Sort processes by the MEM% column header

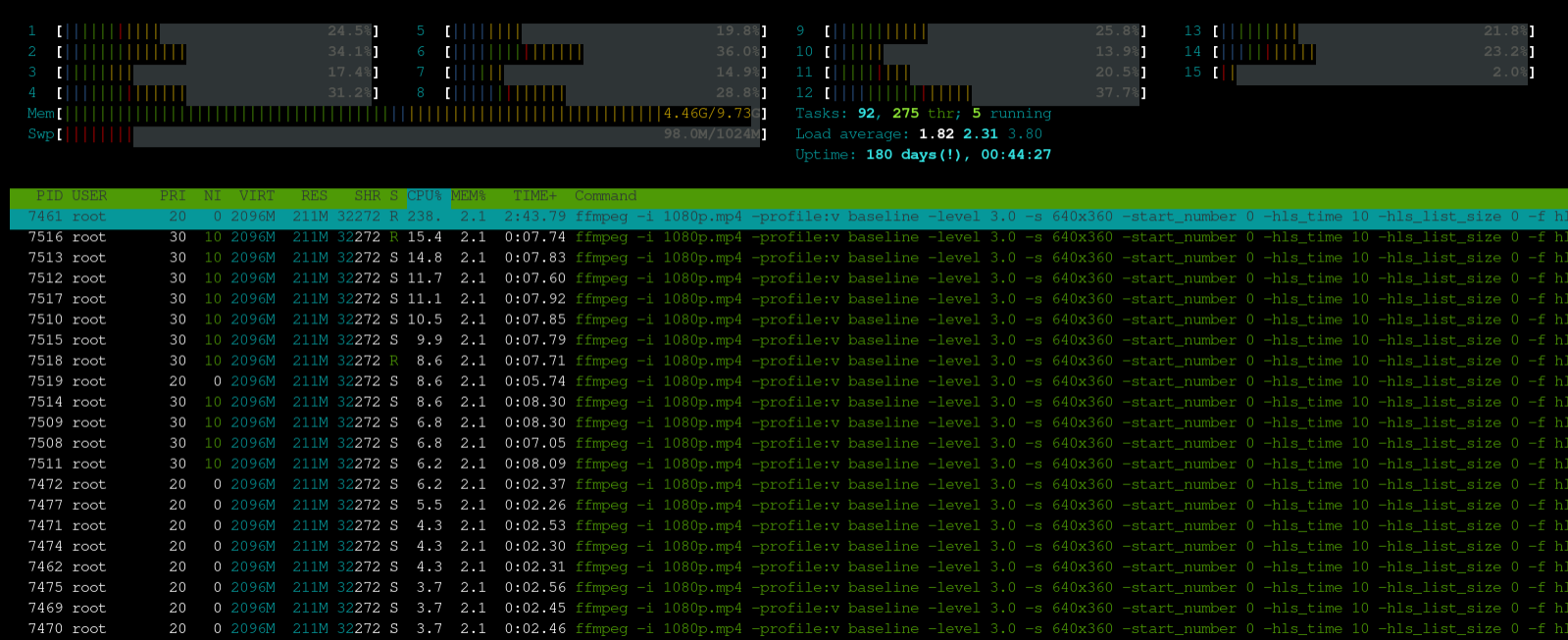point(468,196)
